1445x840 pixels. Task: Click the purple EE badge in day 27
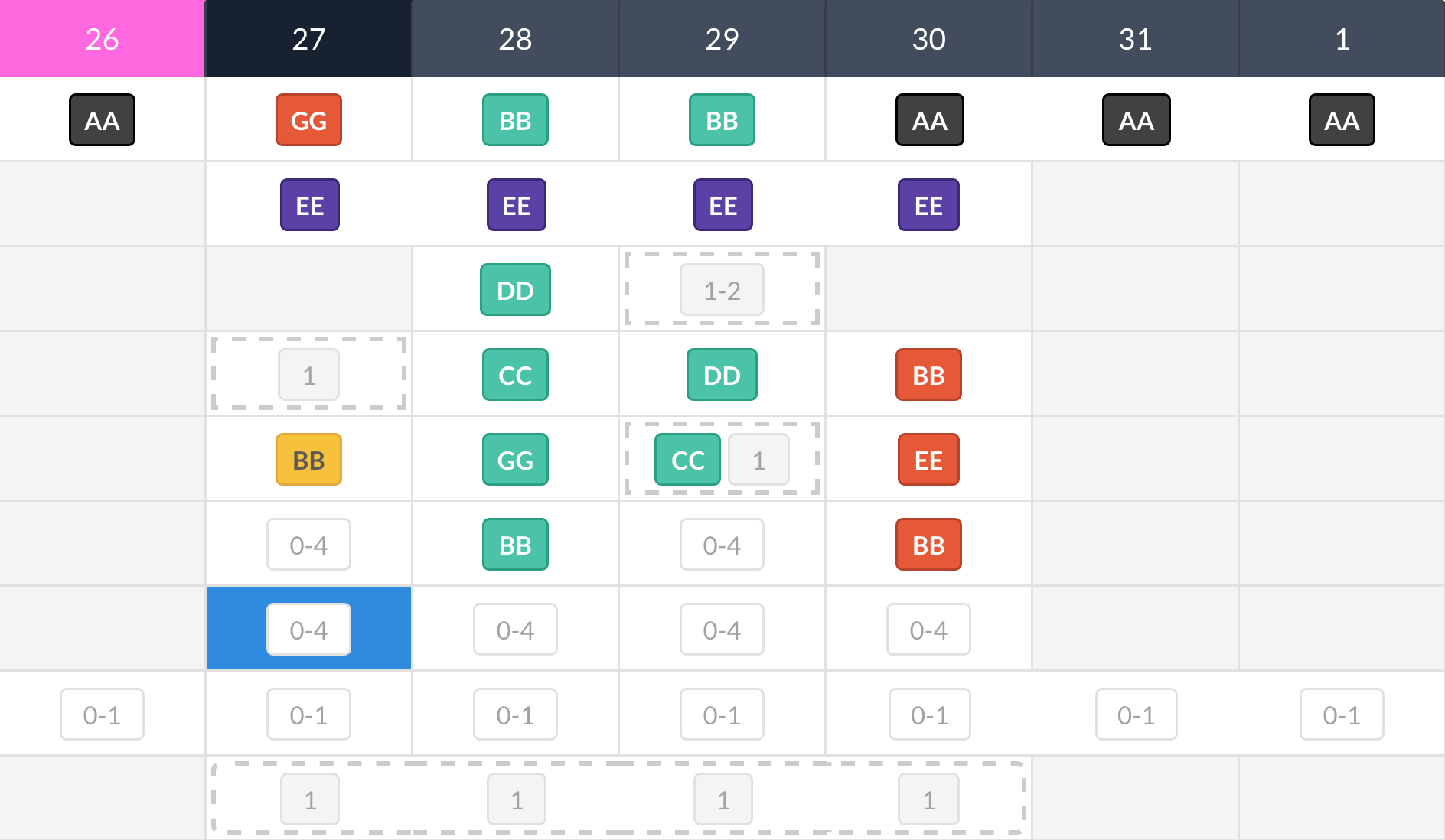pyautogui.click(x=309, y=205)
